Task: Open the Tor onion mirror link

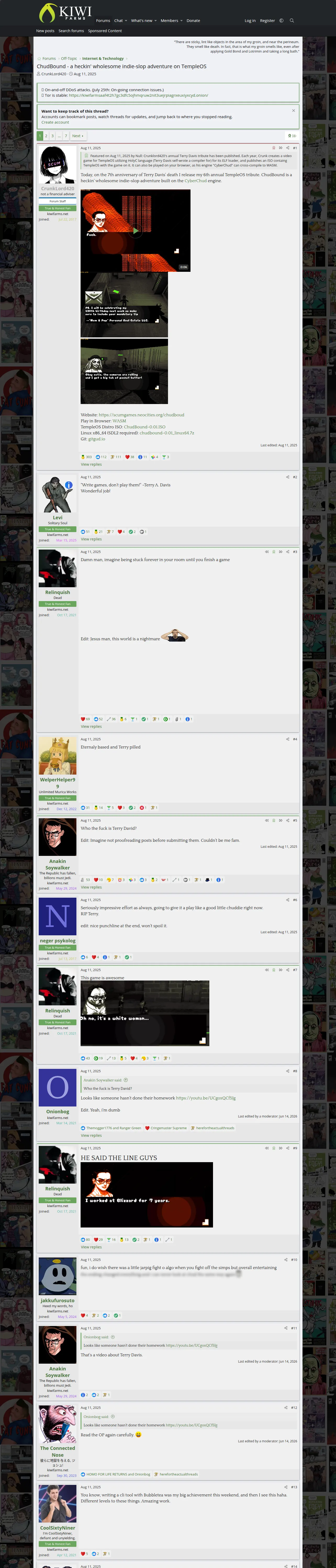Action: [x=138, y=96]
